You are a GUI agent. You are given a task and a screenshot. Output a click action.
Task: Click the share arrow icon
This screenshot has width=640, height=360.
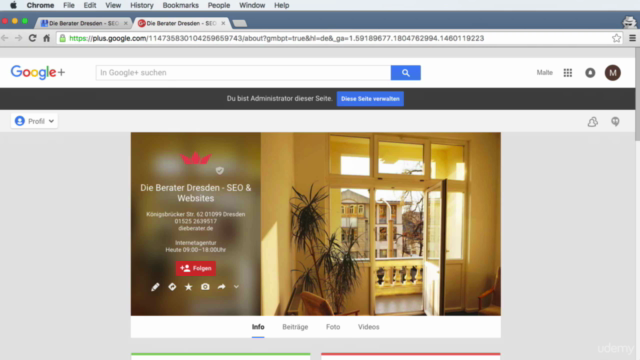coord(221,287)
